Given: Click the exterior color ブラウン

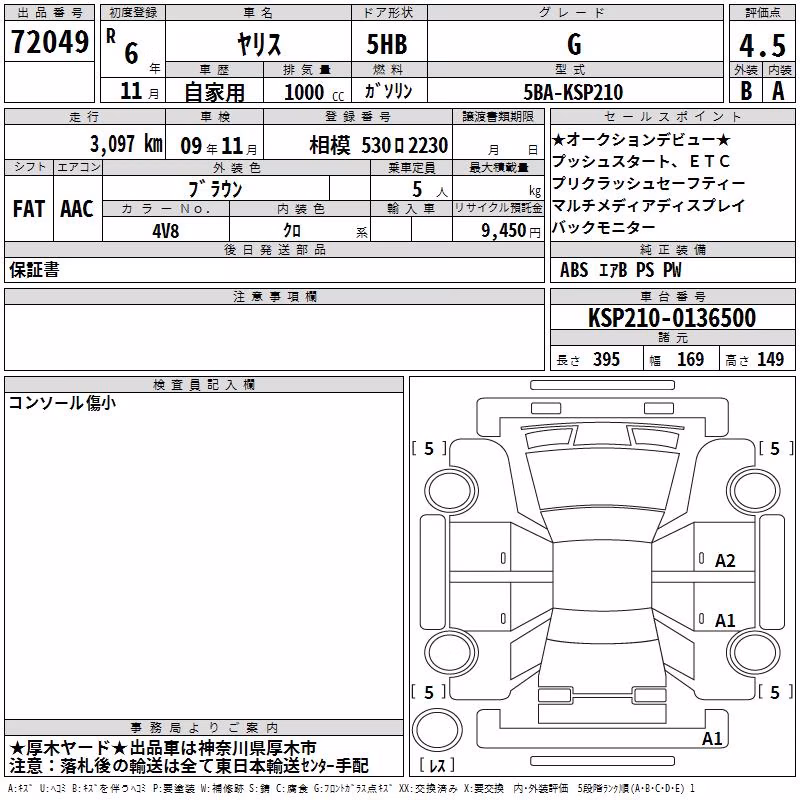Looking at the screenshot, I should [x=215, y=189].
